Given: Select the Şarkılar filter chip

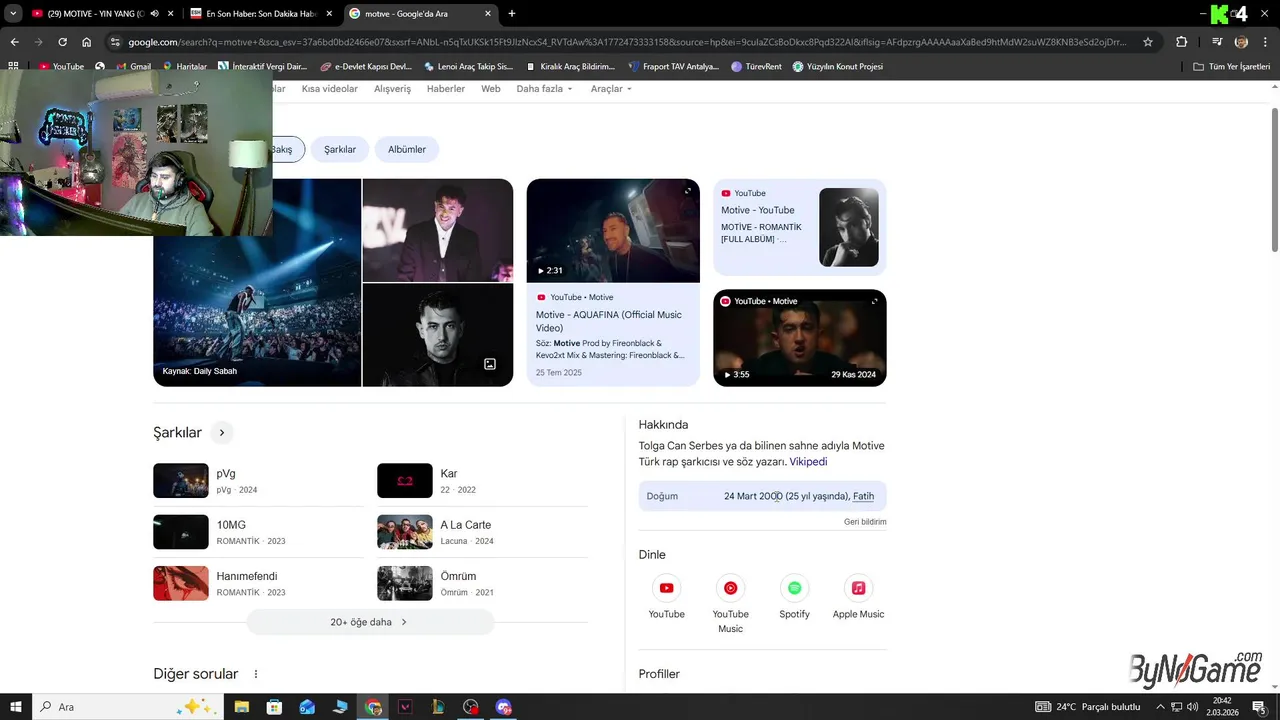Looking at the screenshot, I should 340,149.
